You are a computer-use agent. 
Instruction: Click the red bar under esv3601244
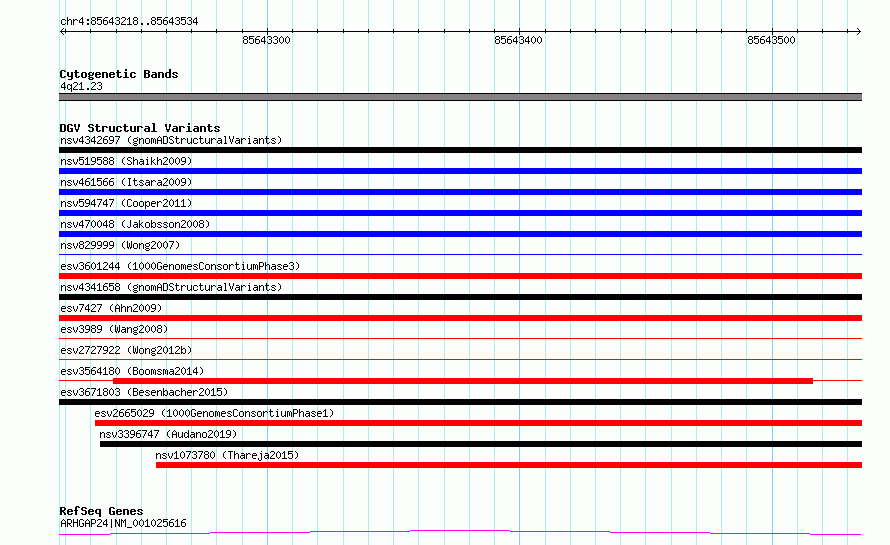460,276
